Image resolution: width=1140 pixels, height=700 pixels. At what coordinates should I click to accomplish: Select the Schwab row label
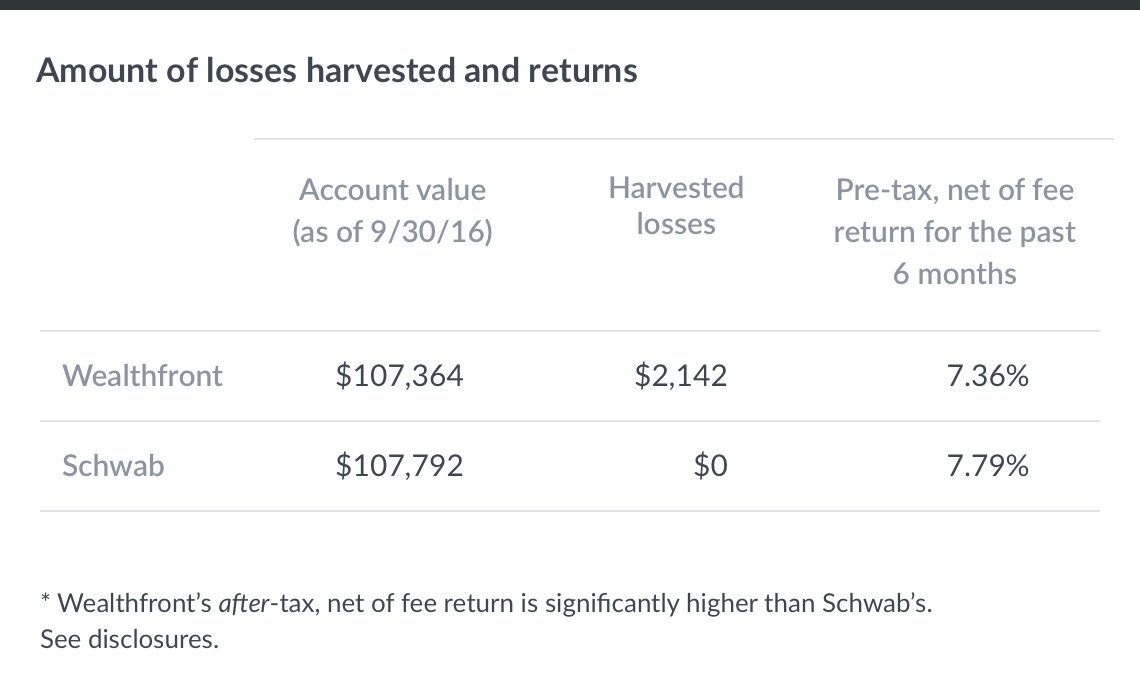click(x=113, y=466)
